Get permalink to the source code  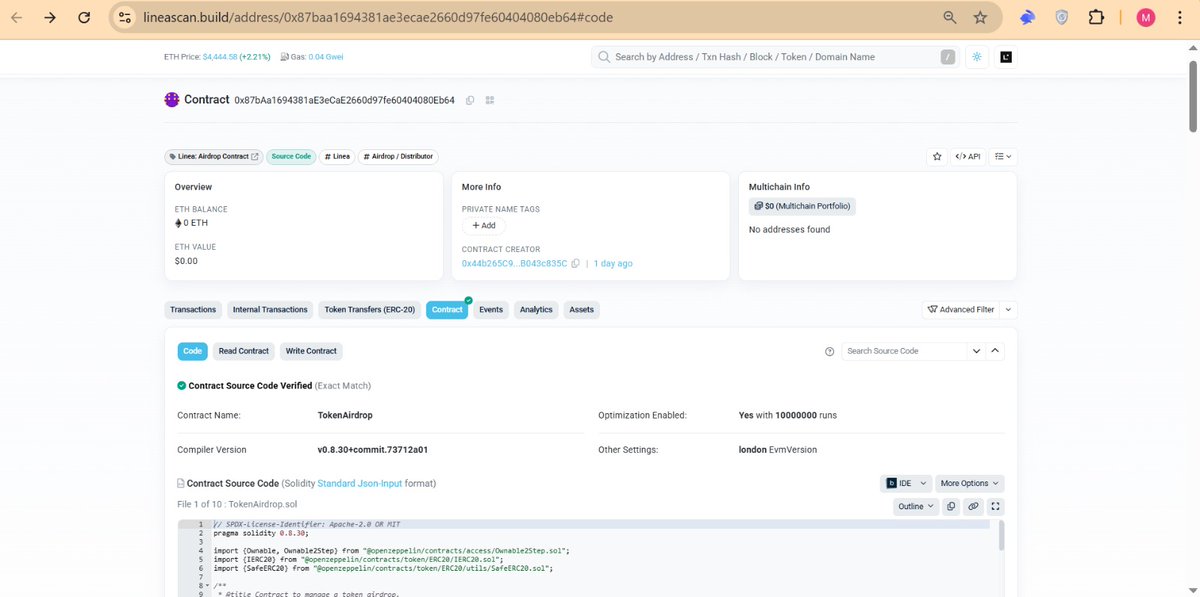pos(973,507)
